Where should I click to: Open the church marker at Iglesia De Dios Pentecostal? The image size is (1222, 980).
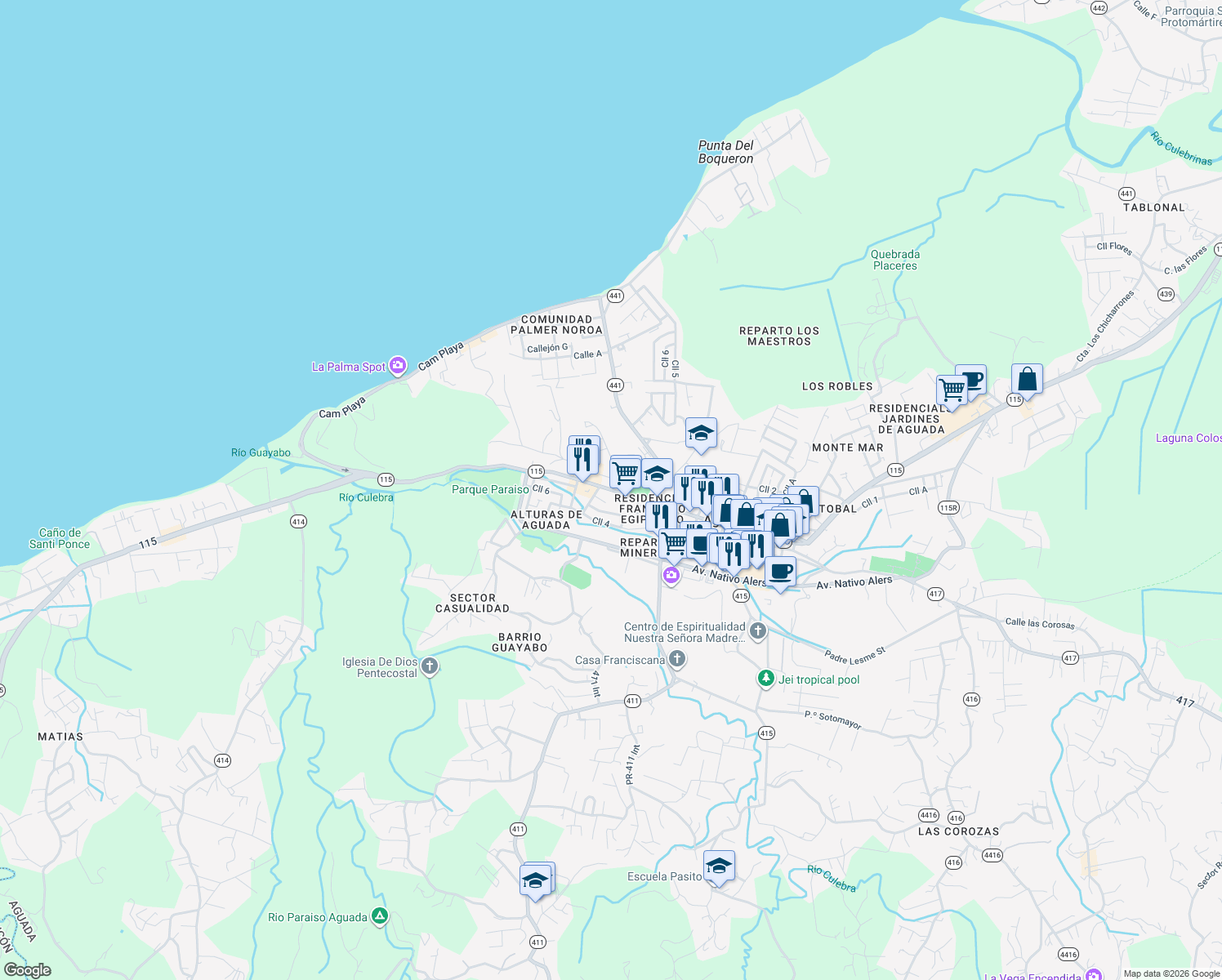click(x=427, y=666)
